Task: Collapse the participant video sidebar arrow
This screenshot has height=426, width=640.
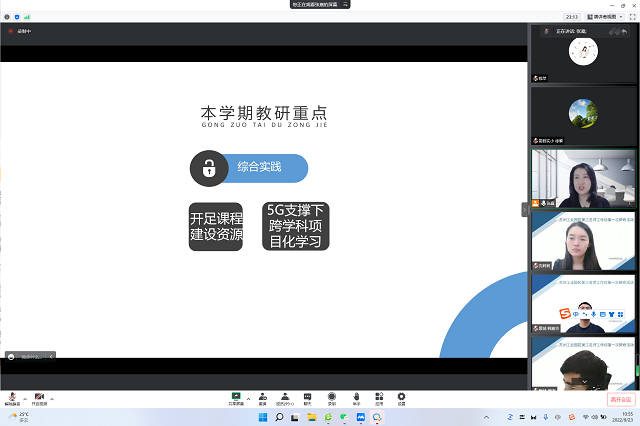Action: (x=524, y=210)
